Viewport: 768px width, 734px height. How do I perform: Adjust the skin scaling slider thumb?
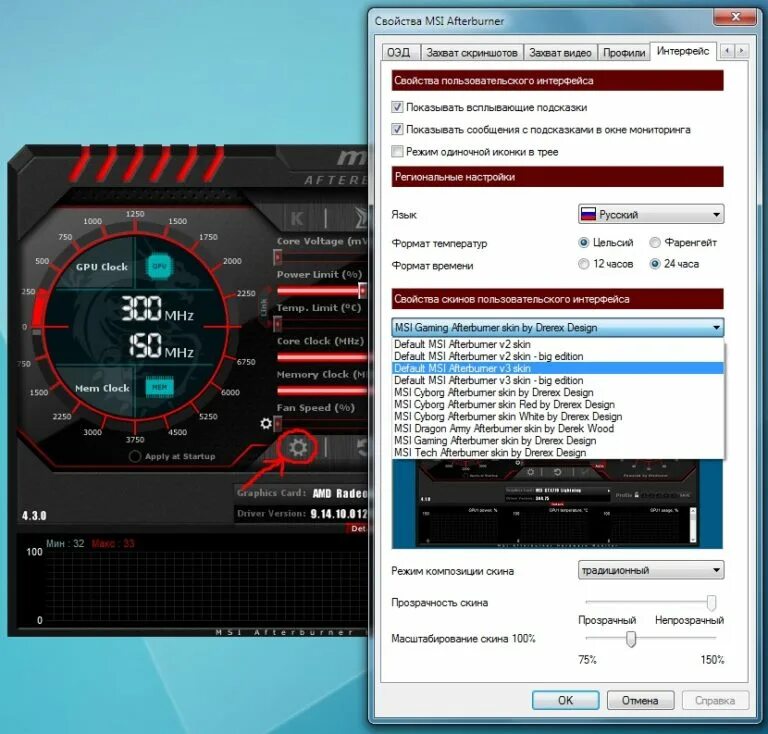[631, 639]
